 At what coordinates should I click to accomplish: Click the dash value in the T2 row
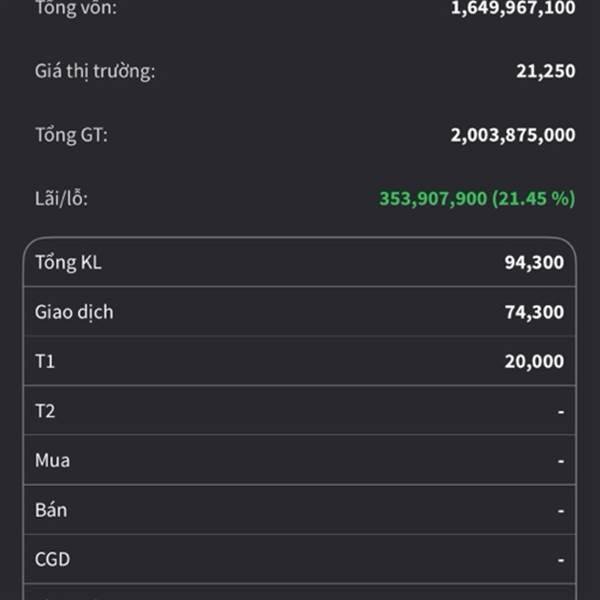point(560,411)
